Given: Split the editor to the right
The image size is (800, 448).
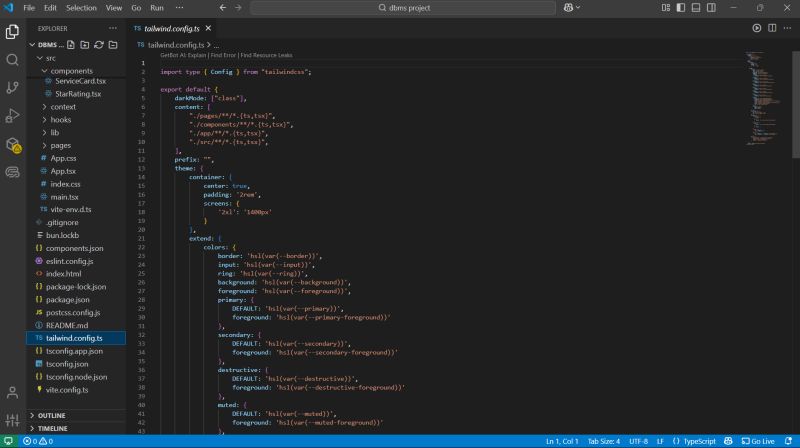Looking at the screenshot, I should (770, 28).
